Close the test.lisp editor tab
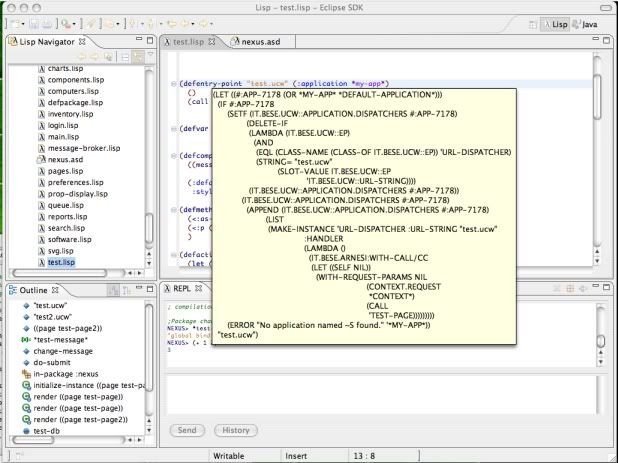Viewport: 618px width, 463px height. pyautogui.click(x=212, y=41)
